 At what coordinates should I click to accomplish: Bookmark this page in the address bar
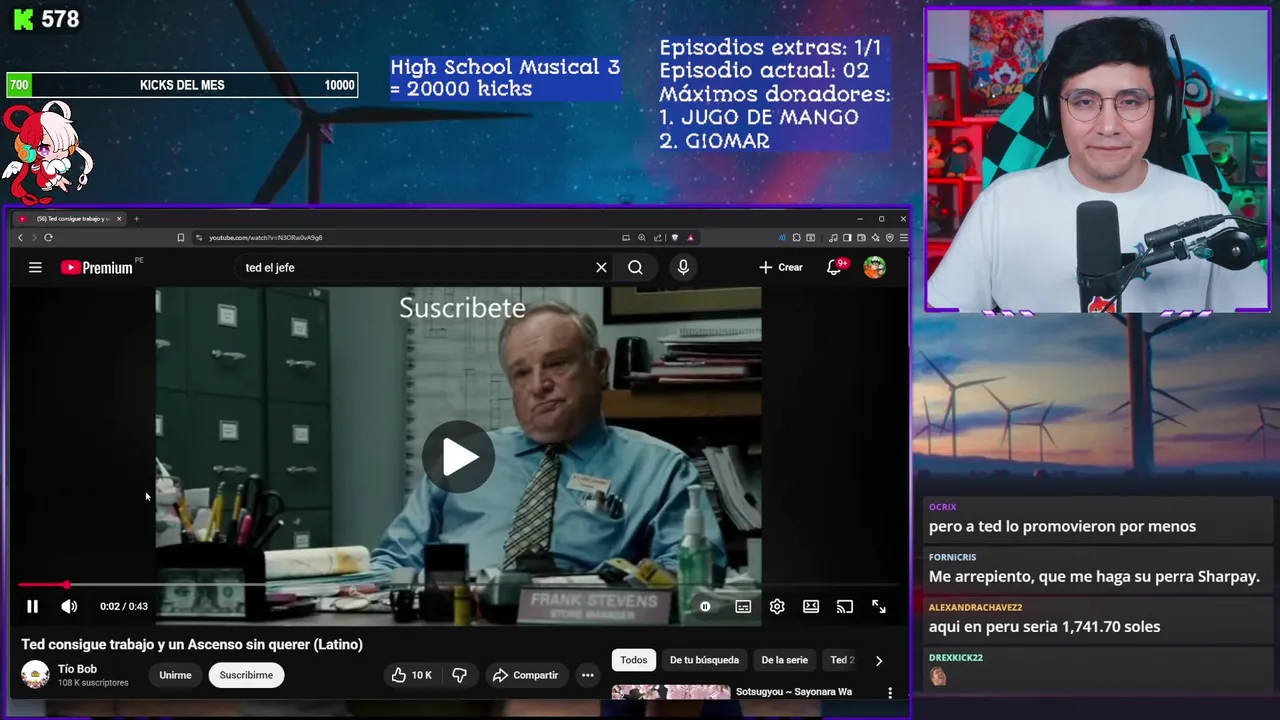click(181, 237)
